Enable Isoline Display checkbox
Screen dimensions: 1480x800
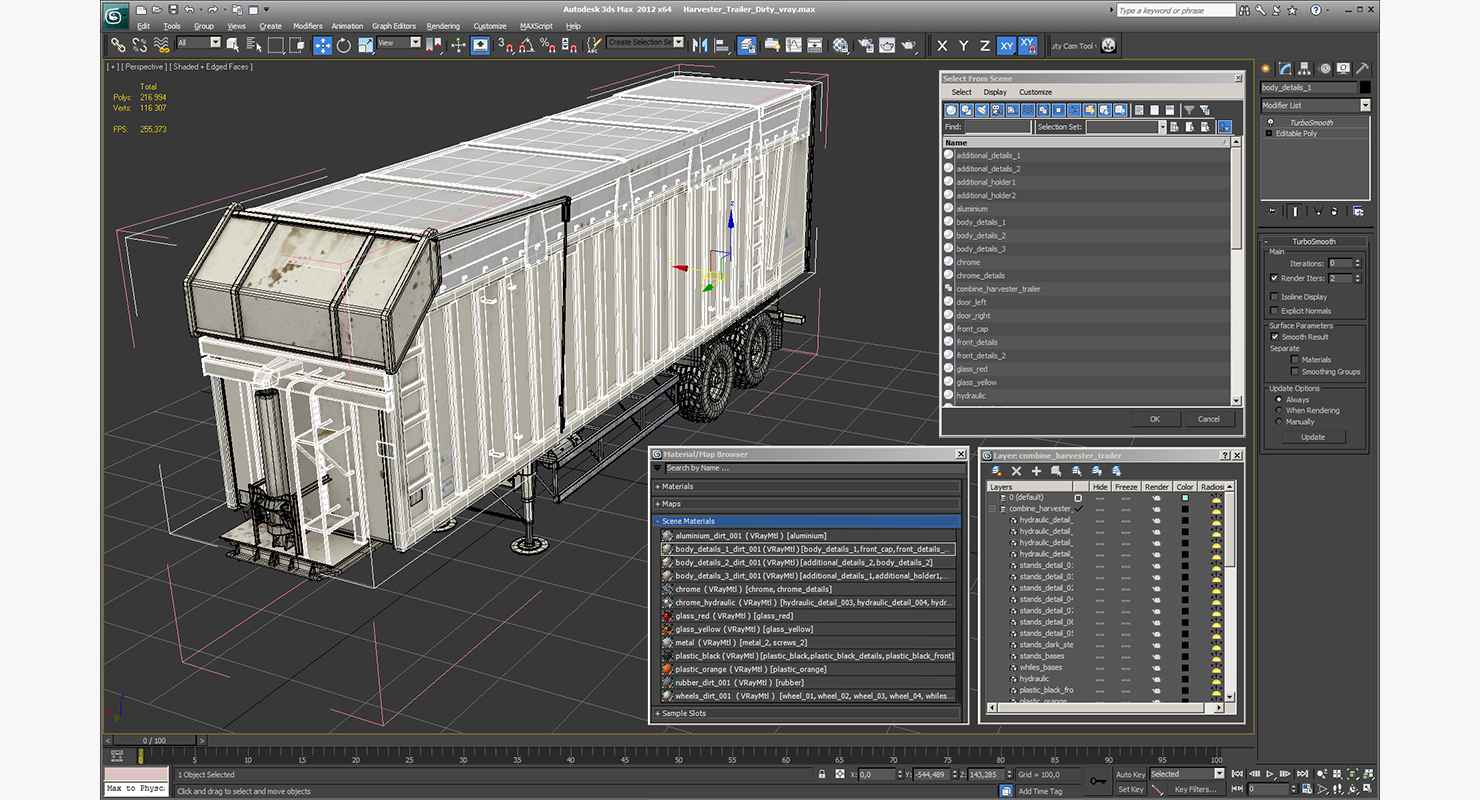pos(1274,297)
